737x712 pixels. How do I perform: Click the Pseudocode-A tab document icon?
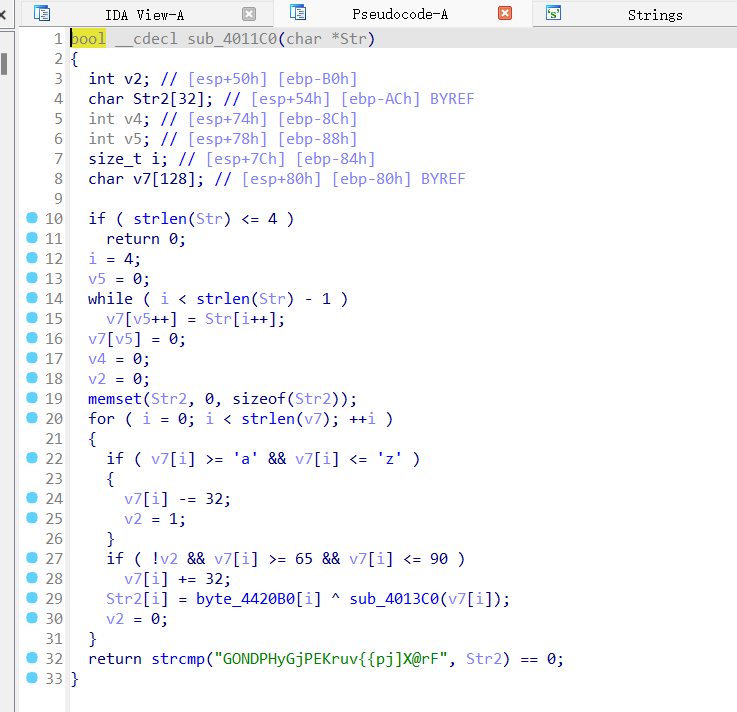click(x=298, y=12)
